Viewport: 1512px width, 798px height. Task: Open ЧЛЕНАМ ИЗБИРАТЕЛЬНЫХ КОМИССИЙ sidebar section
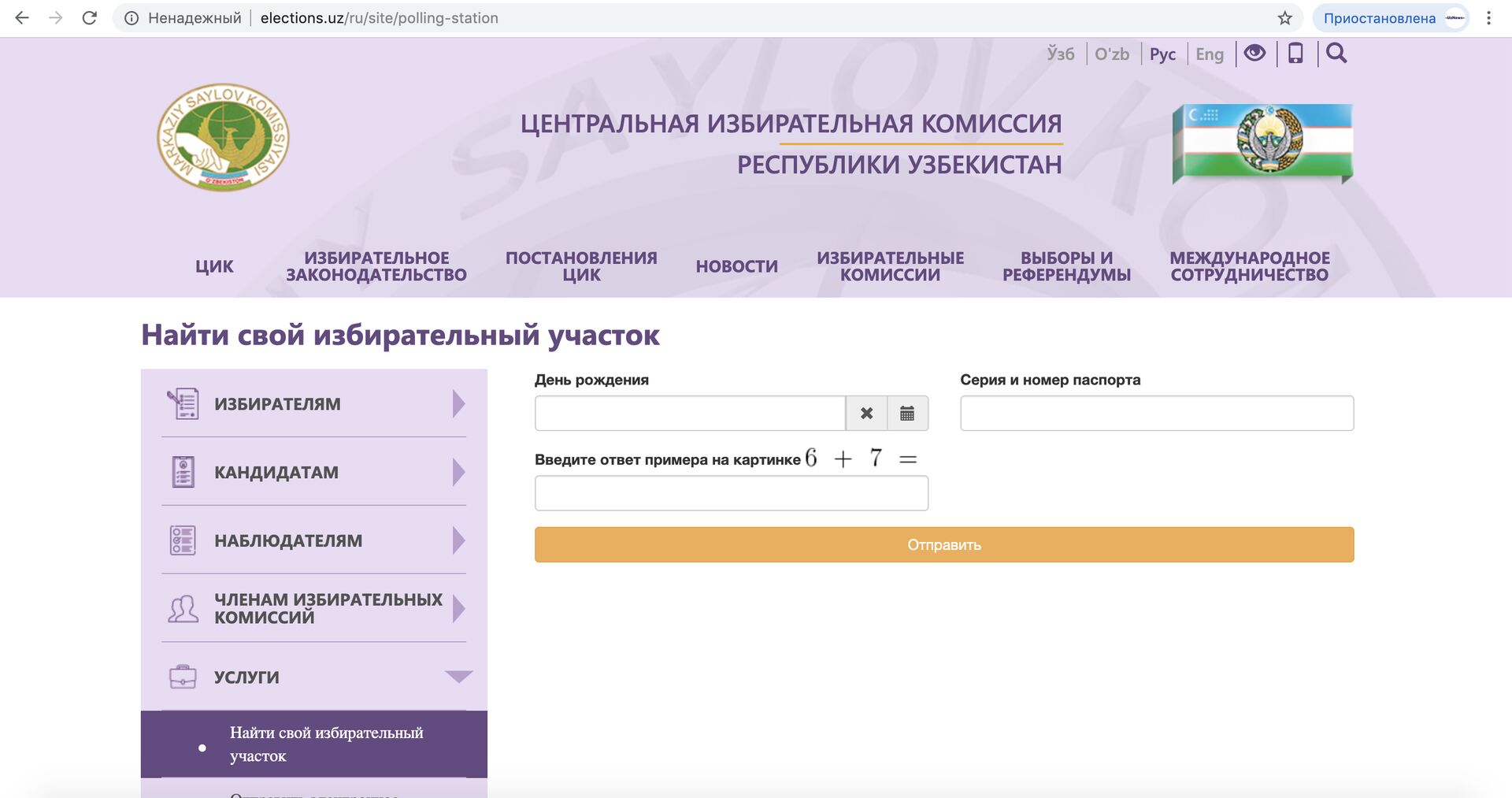click(x=313, y=608)
